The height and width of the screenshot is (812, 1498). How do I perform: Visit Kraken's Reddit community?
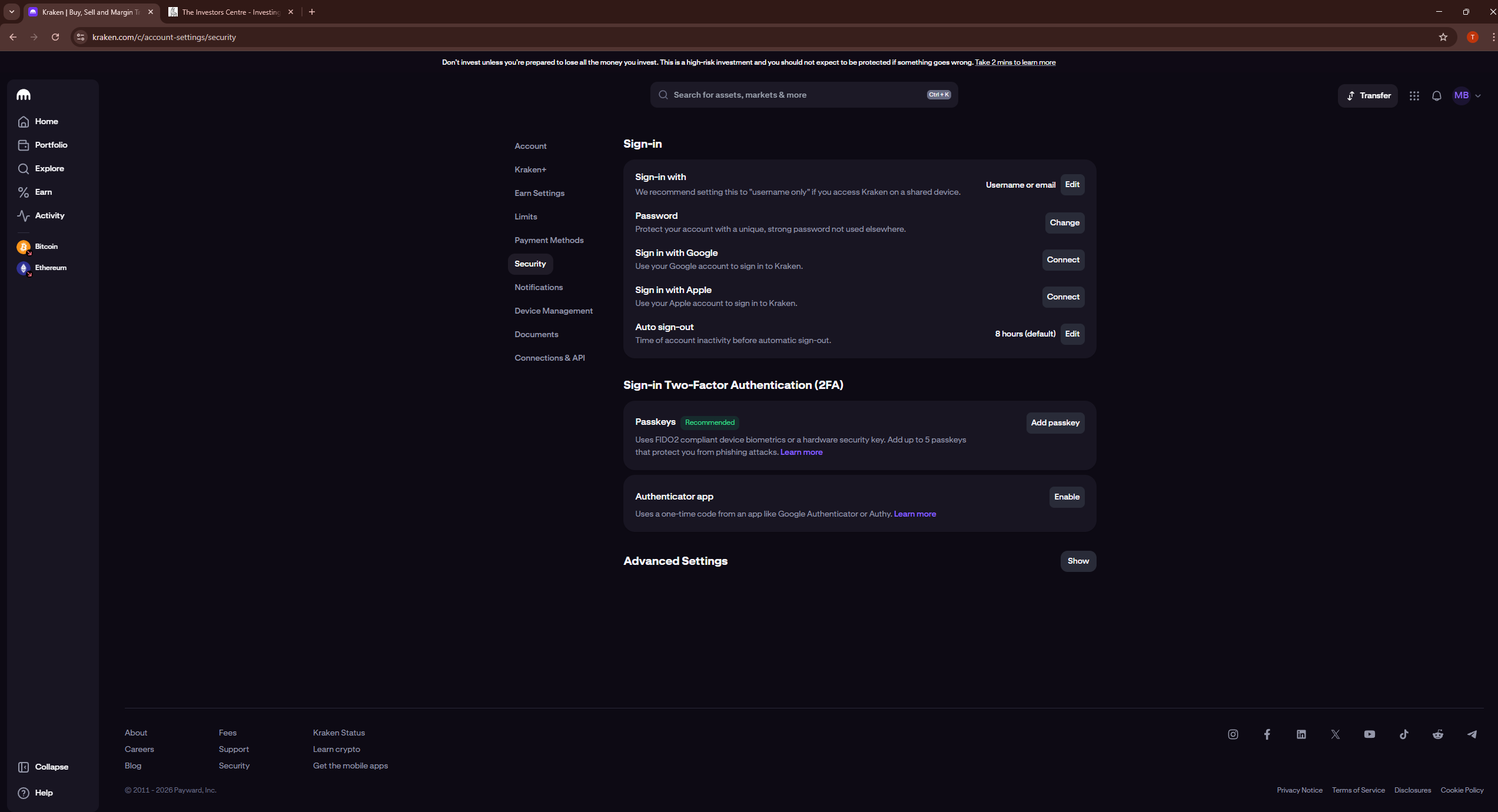(1438, 734)
